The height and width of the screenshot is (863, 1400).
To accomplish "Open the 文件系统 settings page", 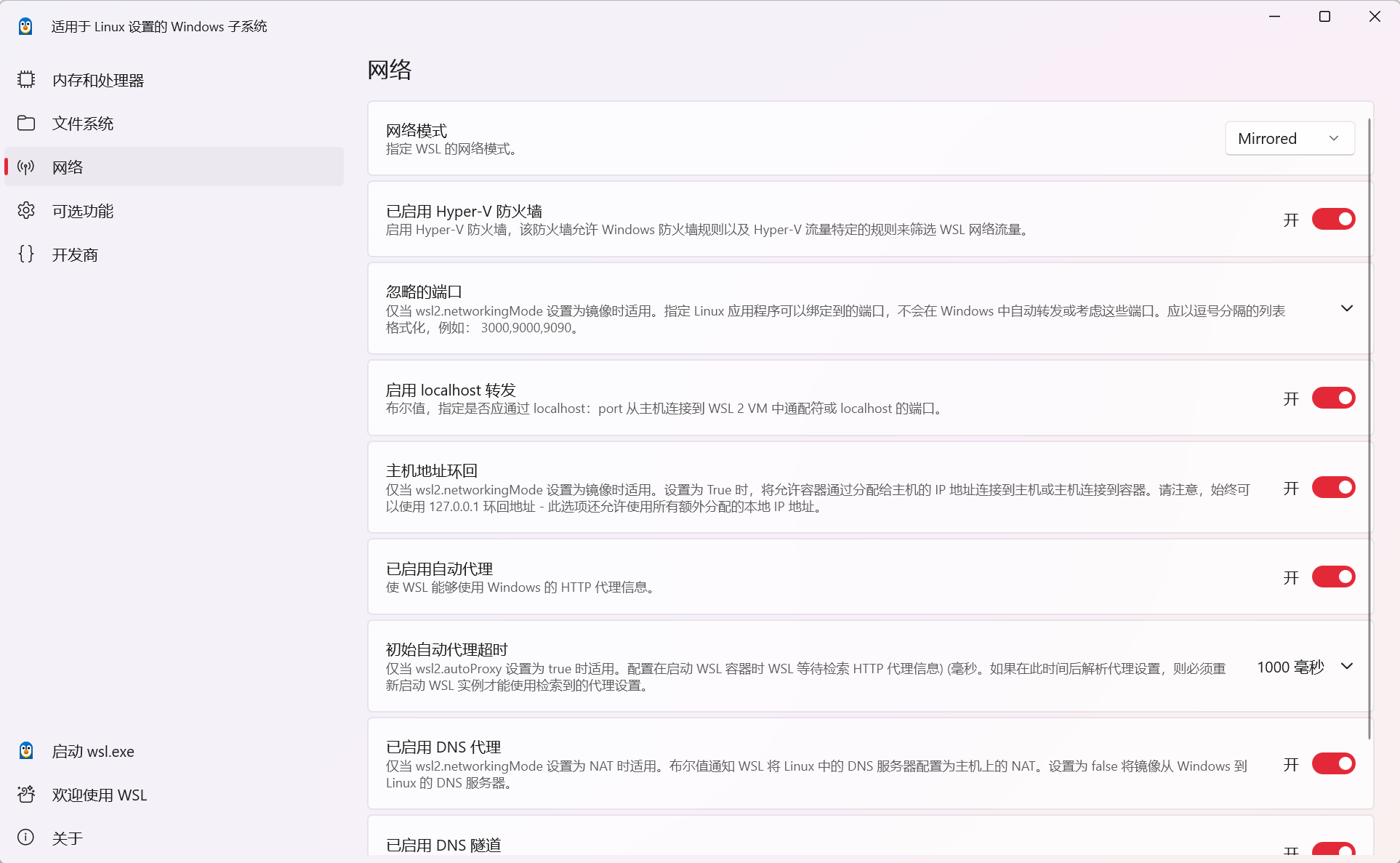I will tap(83, 124).
